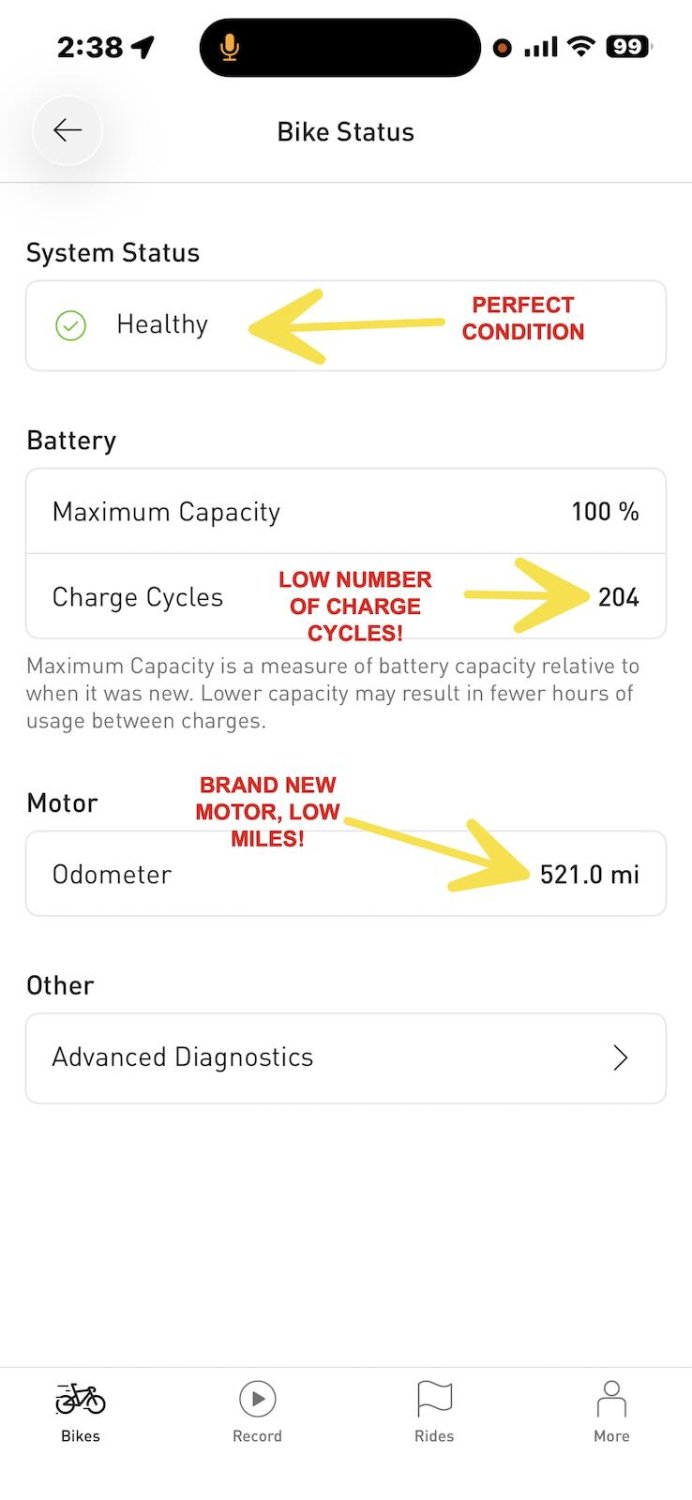Tap the Odometer reading 521.0 mi

click(590, 873)
